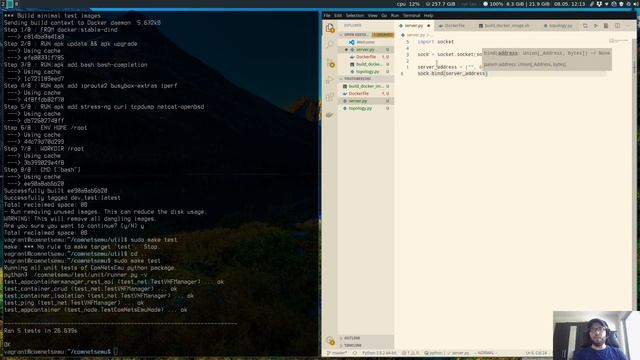Image resolution: width=640 pixels, height=360 pixels.
Task: Click the errors and warnings indicator in status bar
Action: point(411,353)
